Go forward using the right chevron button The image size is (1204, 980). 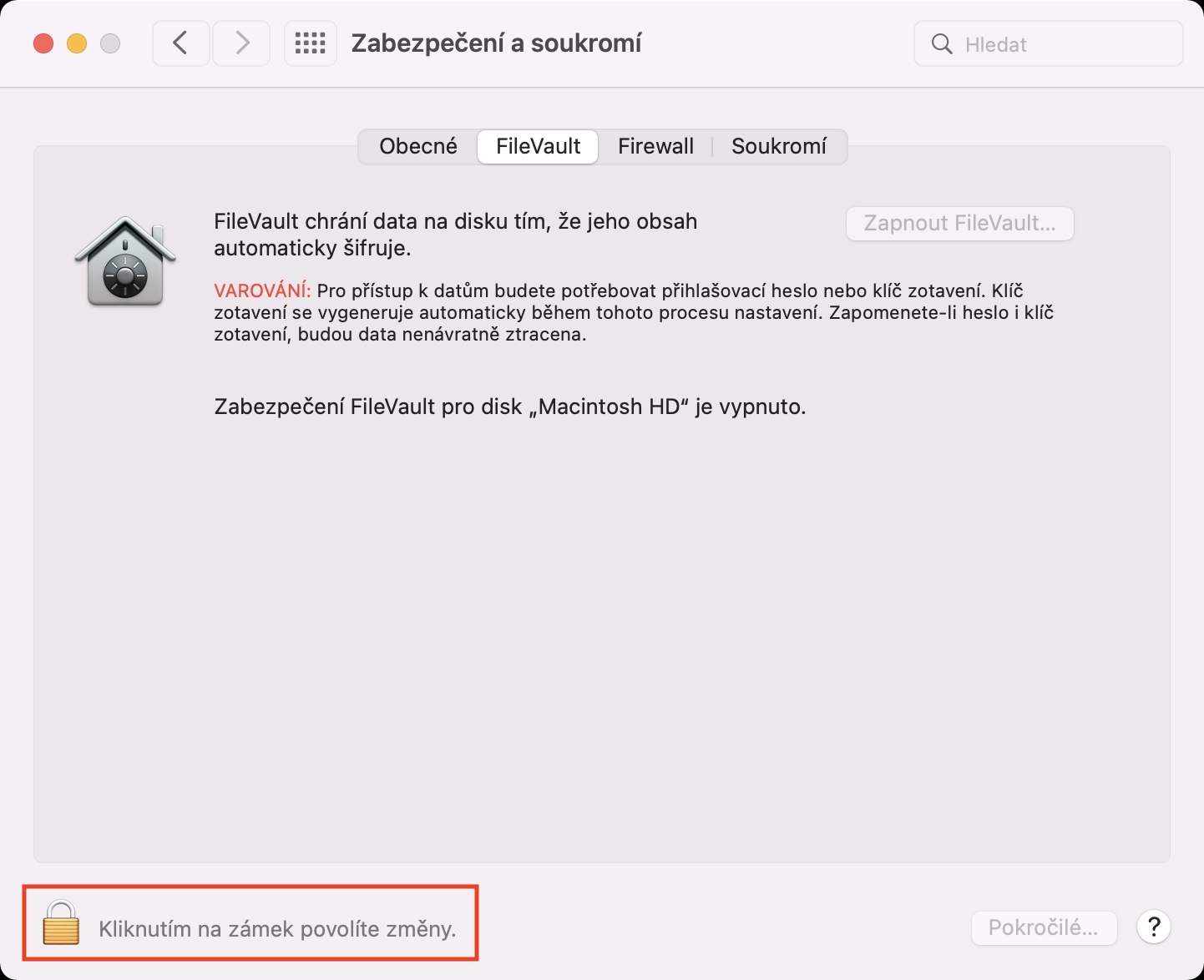(241, 43)
